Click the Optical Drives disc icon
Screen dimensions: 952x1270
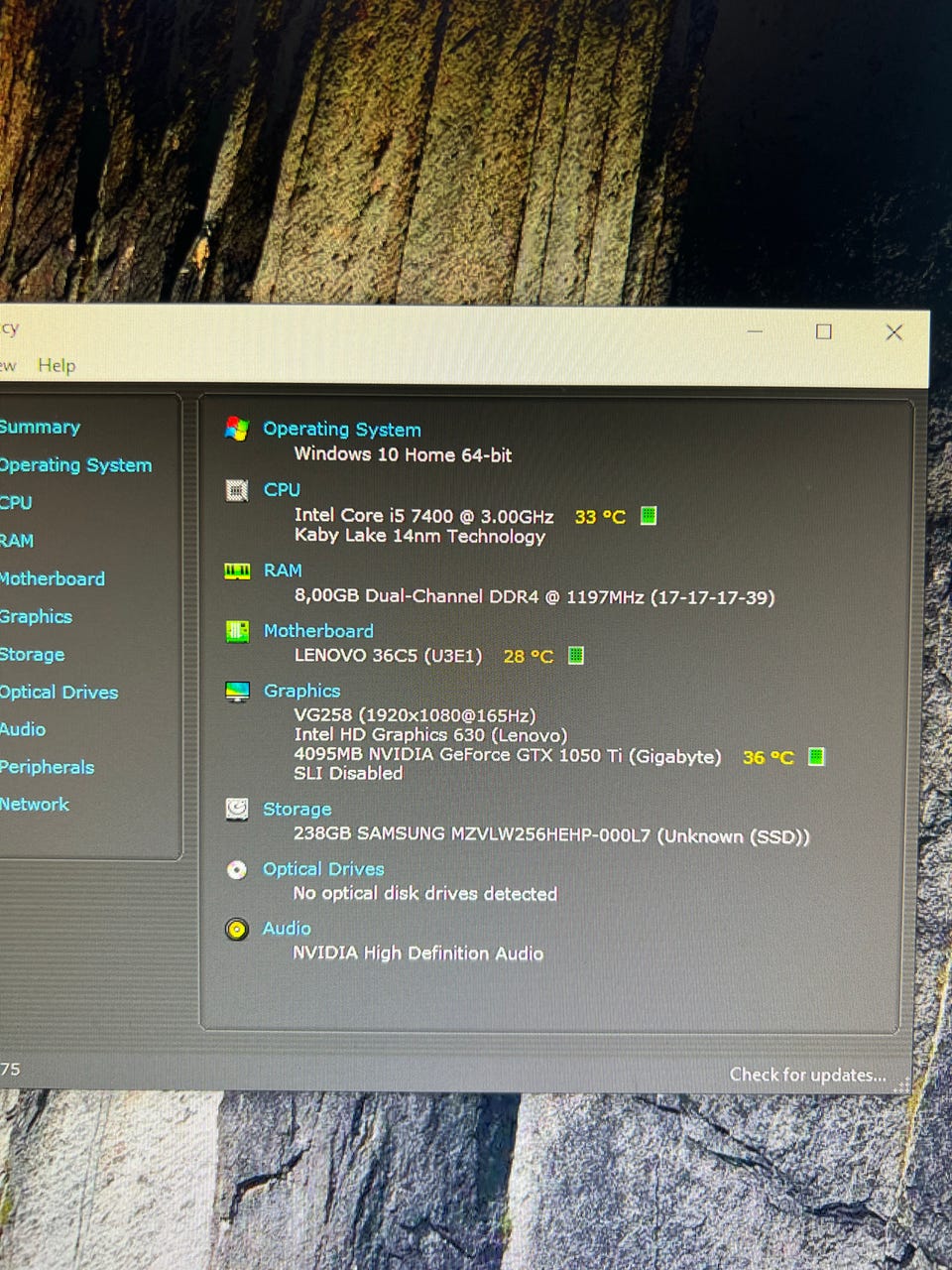click(237, 870)
